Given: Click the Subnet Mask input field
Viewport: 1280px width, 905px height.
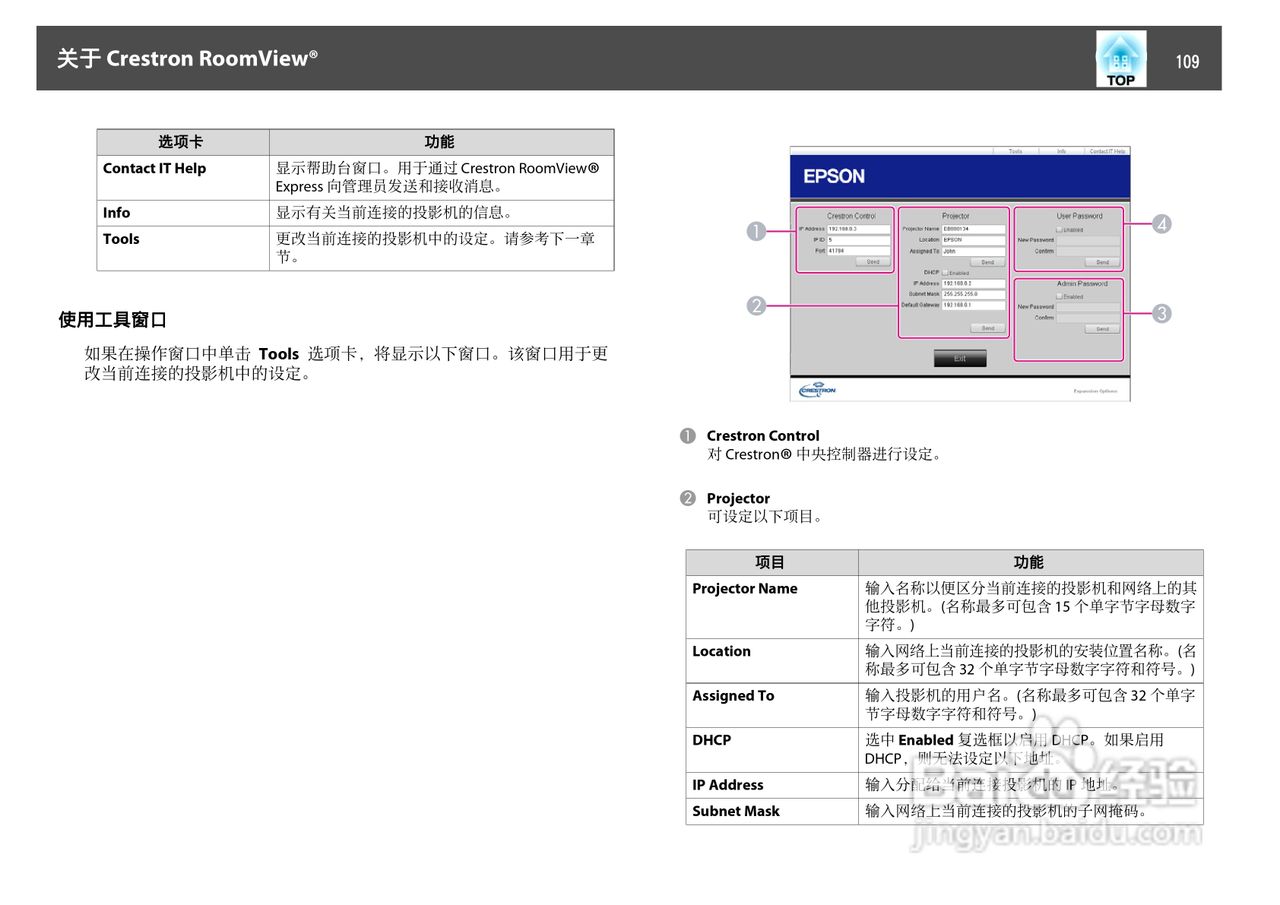Looking at the screenshot, I should coord(974,294).
